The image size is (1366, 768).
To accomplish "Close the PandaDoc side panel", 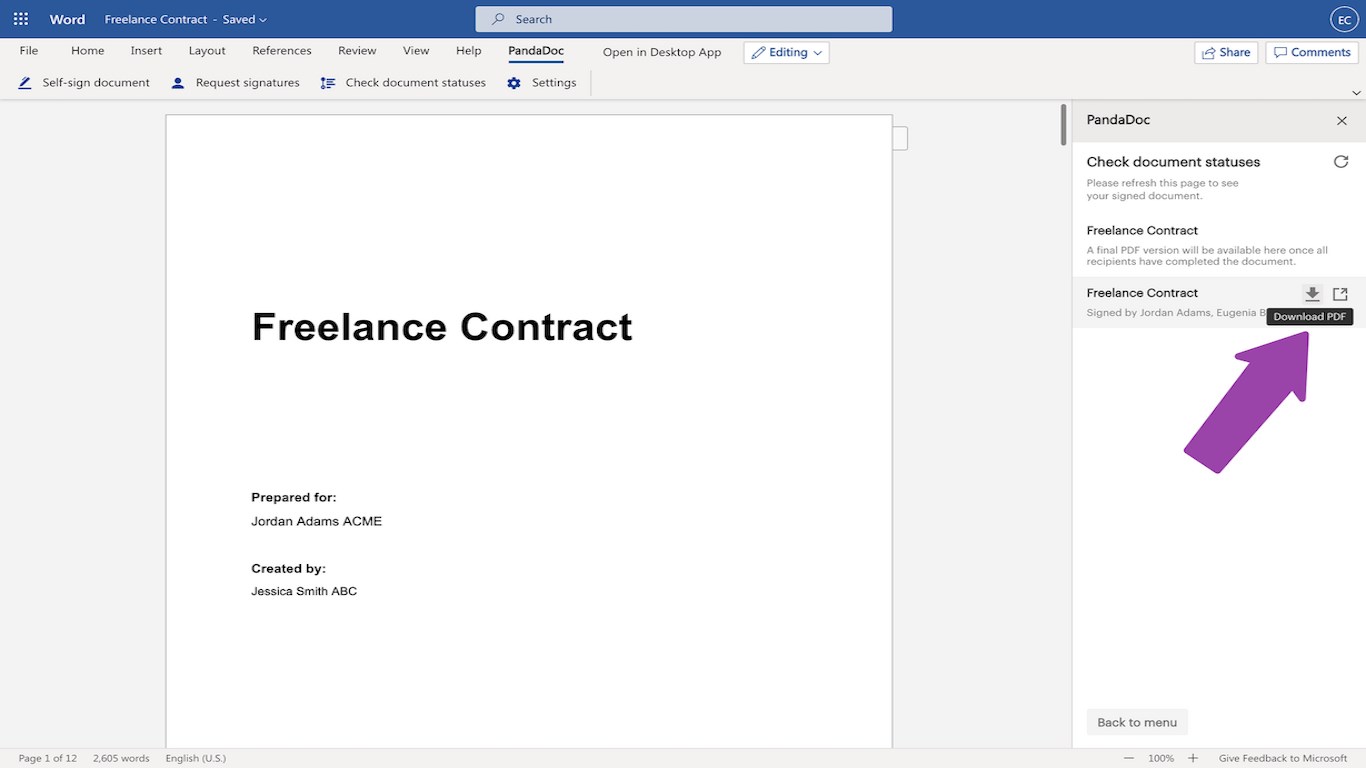I will pos(1342,120).
